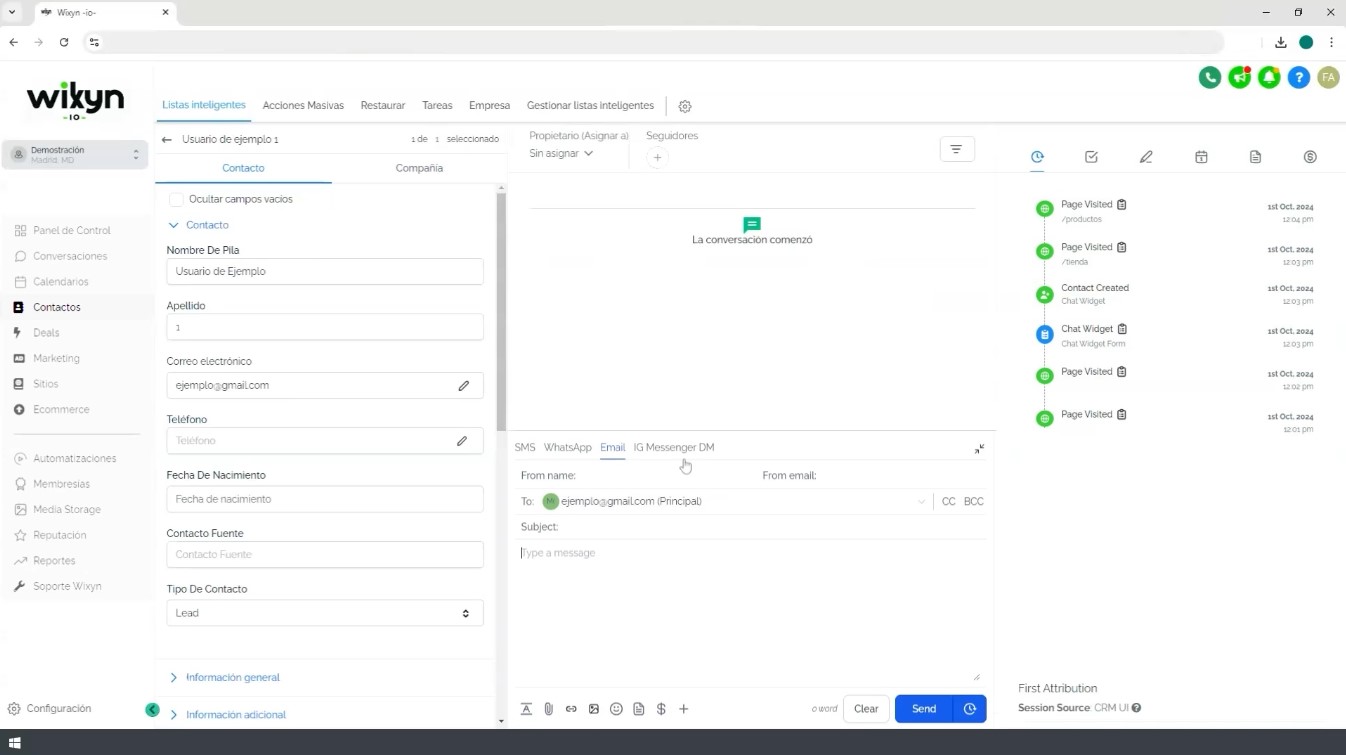Open the notes pencil tab icon
Viewport: 1346px width, 755px height.
pos(1146,157)
